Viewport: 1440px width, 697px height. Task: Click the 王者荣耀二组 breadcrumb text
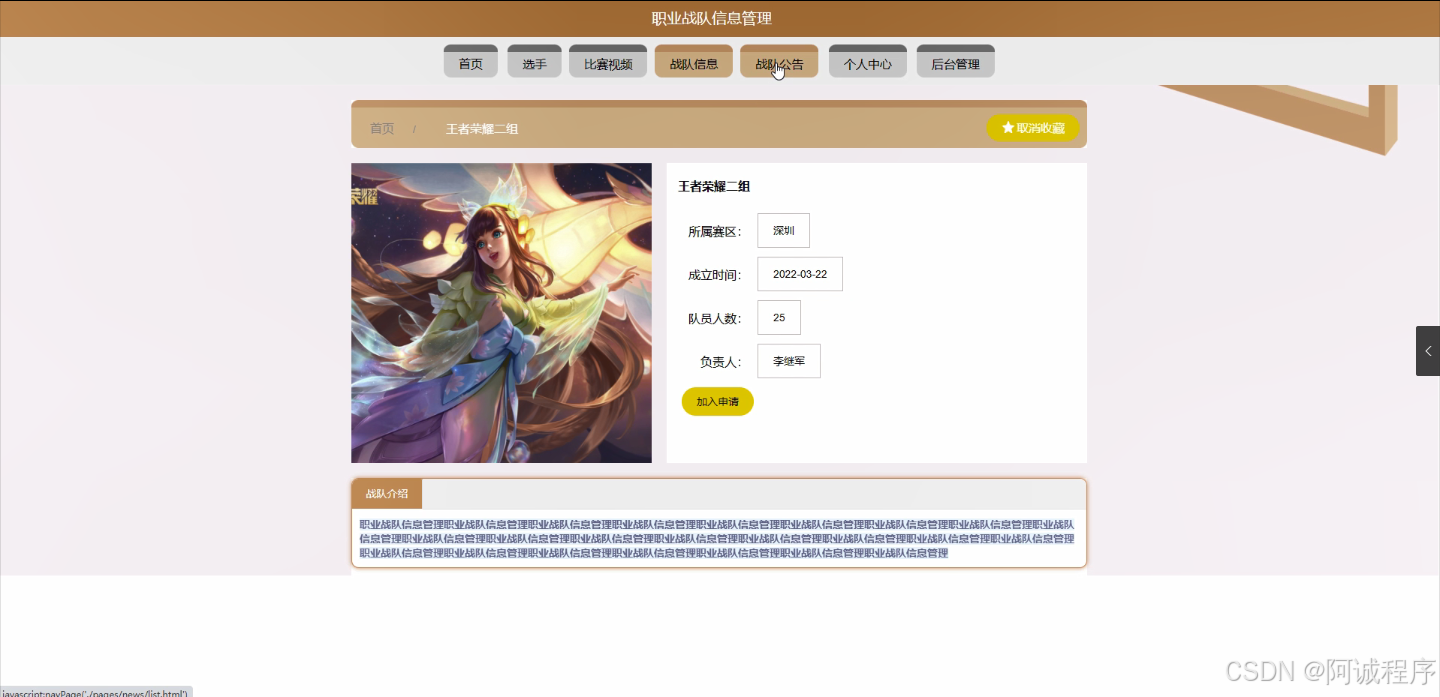[x=482, y=129]
